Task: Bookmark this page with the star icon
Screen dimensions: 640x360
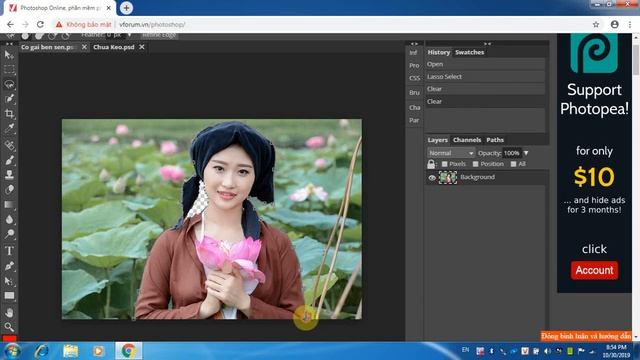Action: (x=596, y=24)
